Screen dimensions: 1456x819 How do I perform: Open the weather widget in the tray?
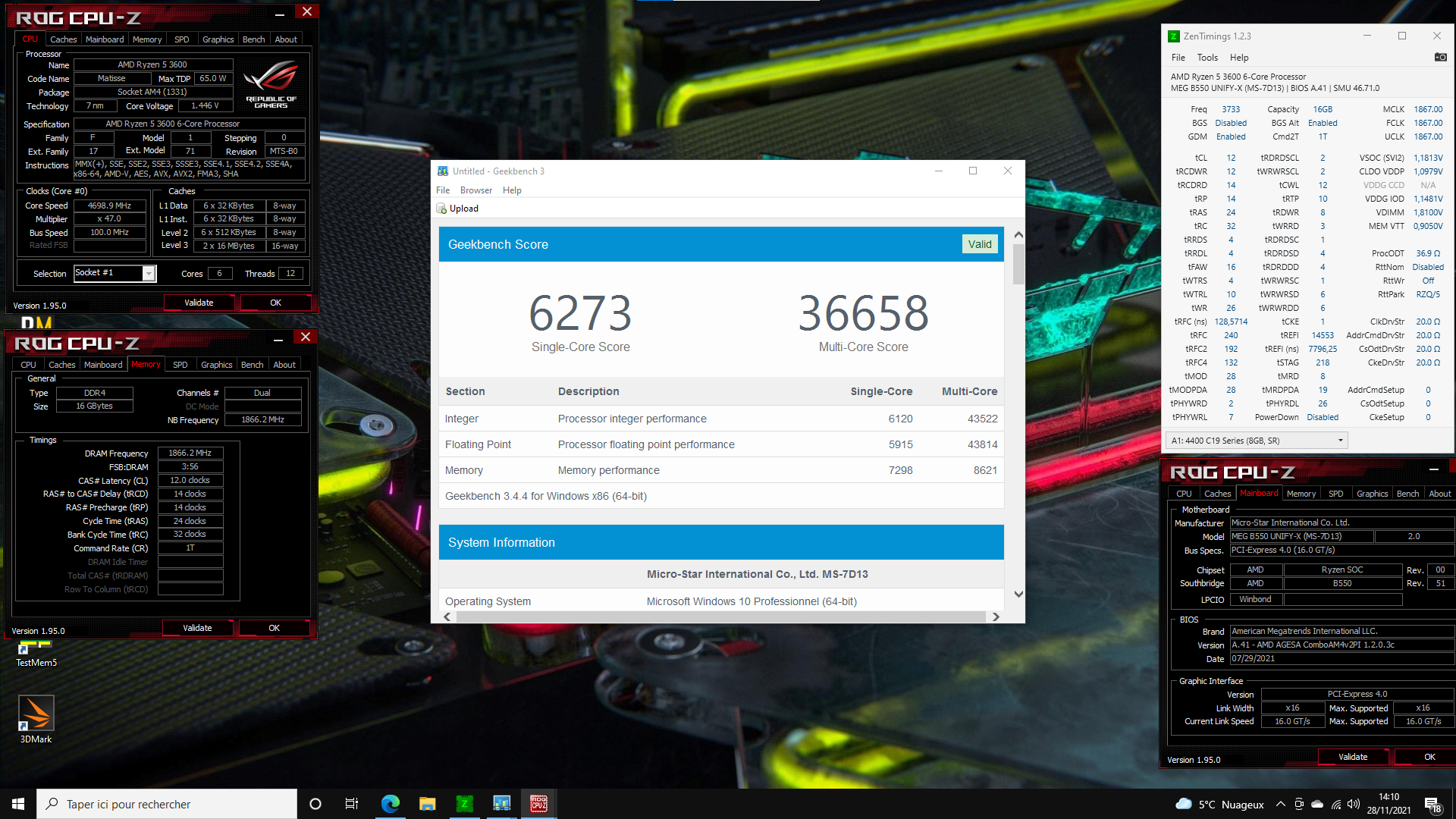pos(1219,805)
